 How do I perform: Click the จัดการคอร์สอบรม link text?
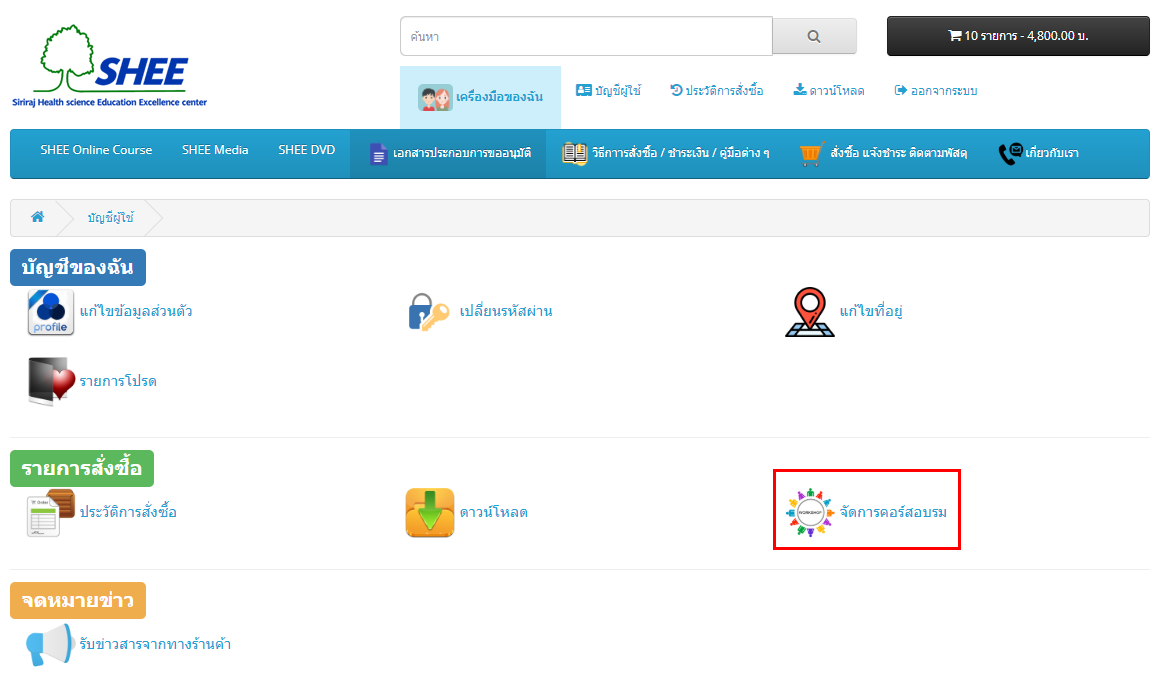point(893,512)
